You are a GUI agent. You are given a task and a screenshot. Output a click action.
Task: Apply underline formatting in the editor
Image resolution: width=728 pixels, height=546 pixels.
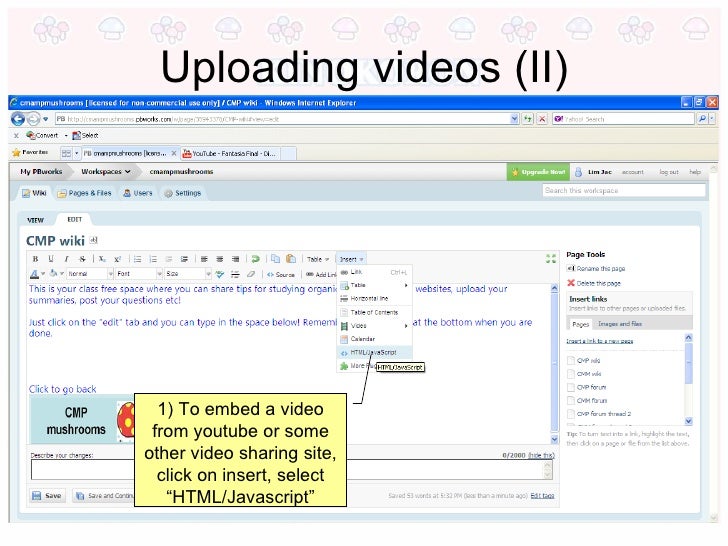(51, 259)
